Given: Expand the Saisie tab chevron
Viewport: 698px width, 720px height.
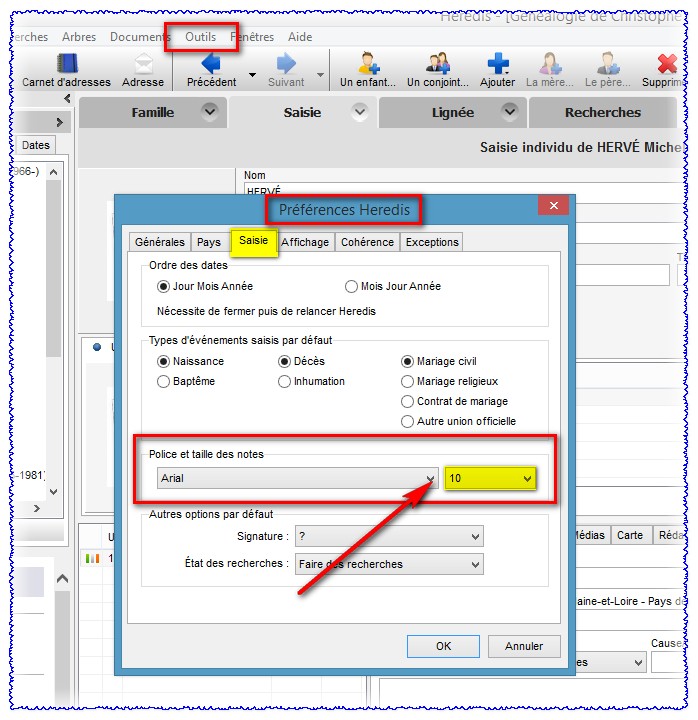Looking at the screenshot, I should pyautogui.click(x=360, y=112).
